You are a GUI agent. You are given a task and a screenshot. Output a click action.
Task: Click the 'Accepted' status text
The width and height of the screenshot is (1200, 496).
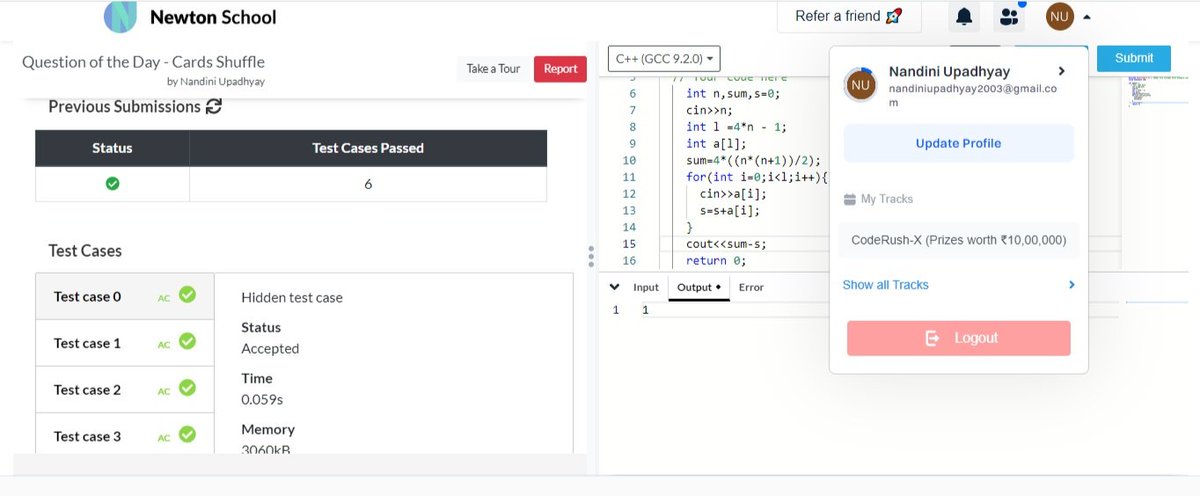point(270,348)
